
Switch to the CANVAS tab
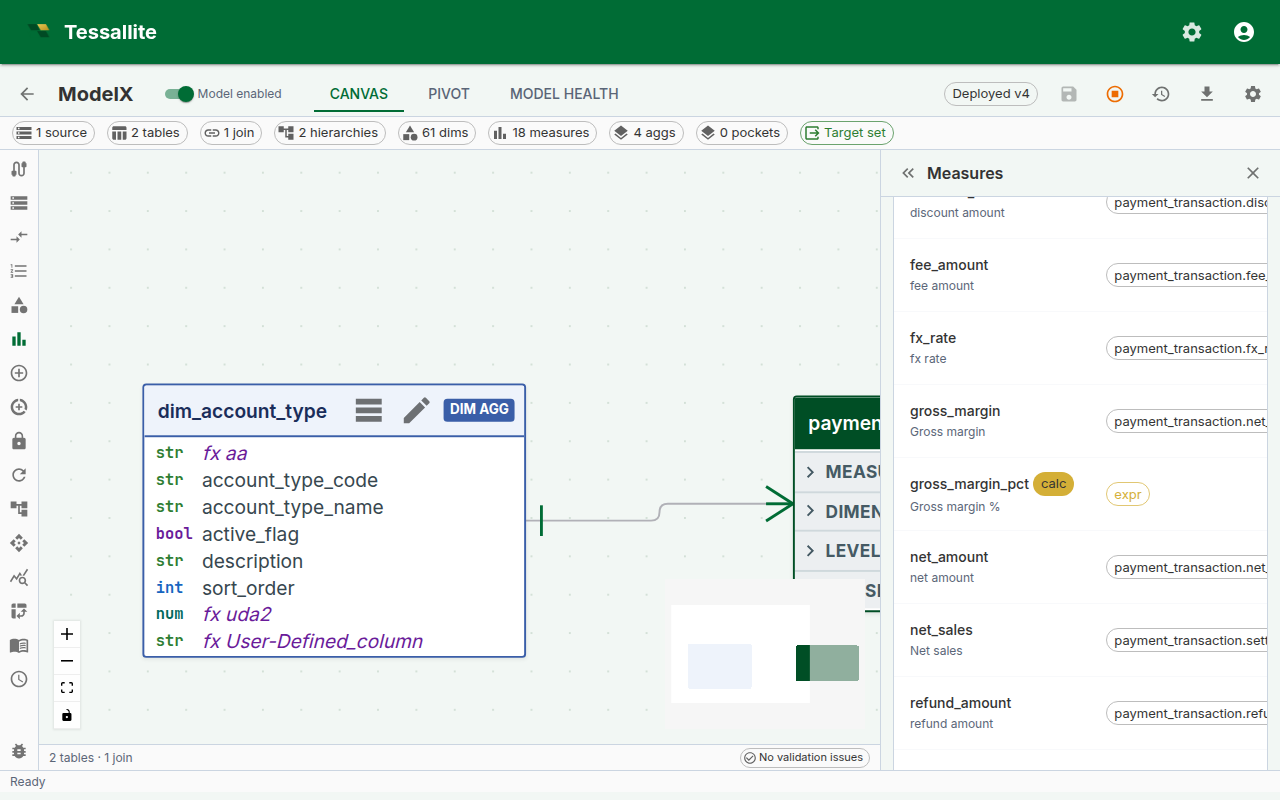[359, 94]
